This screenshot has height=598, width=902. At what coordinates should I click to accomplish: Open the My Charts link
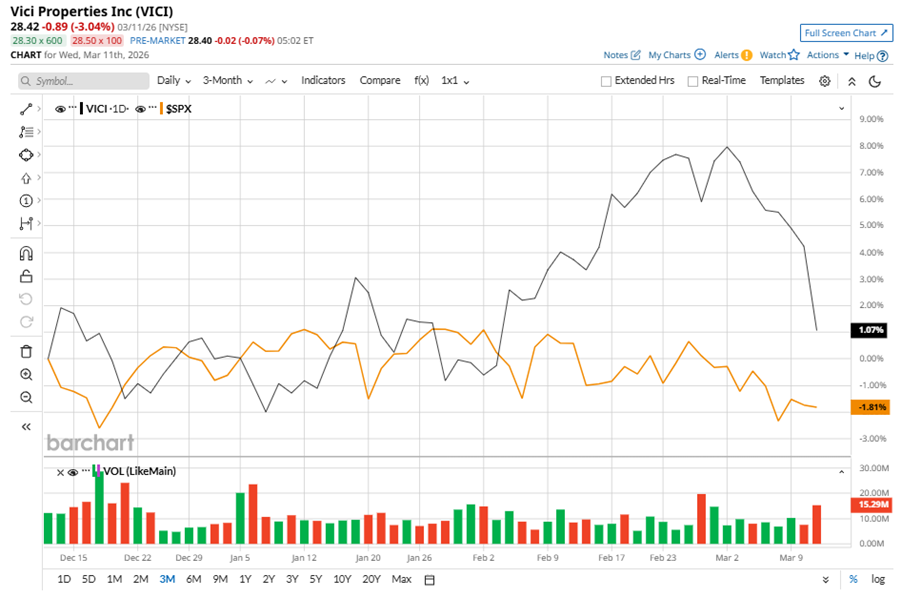pyautogui.click(x=676, y=55)
